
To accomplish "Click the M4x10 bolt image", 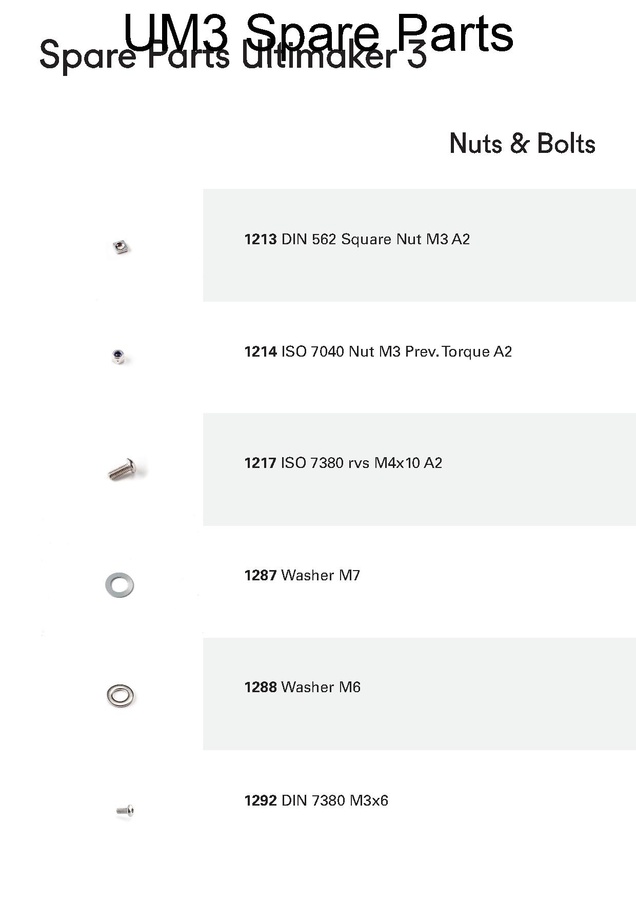I will [123, 470].
